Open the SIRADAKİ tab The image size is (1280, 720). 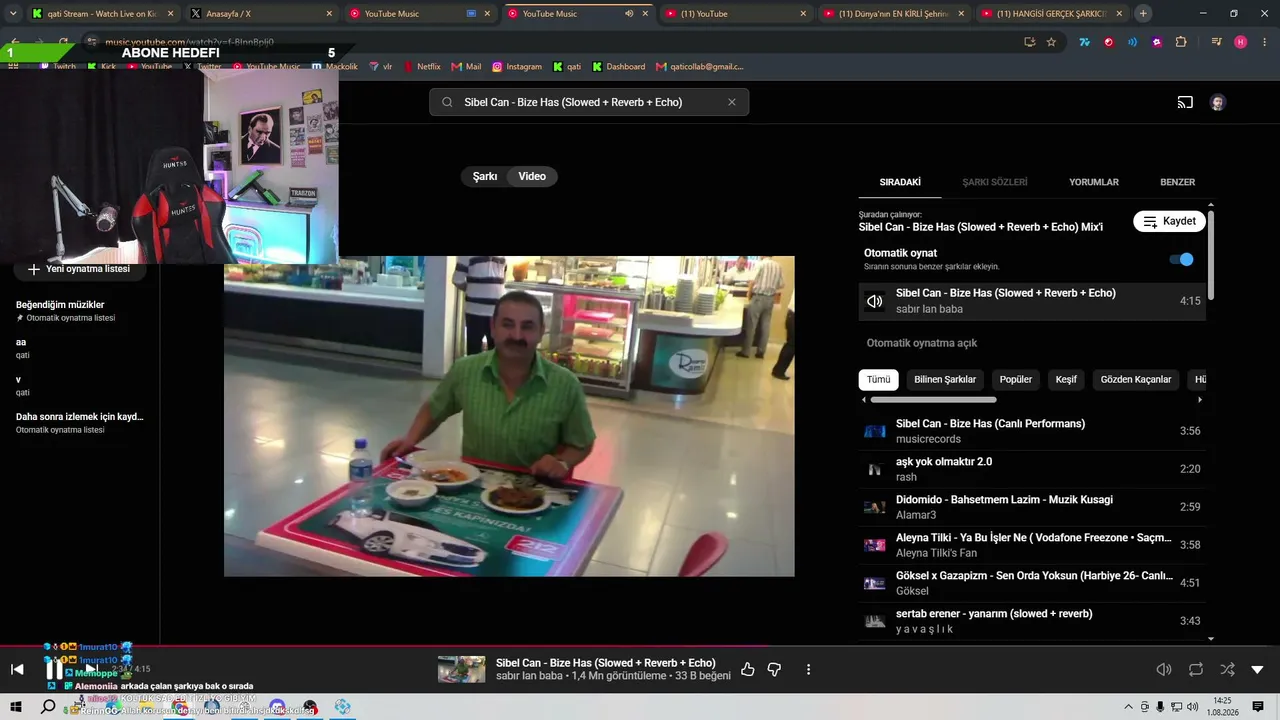pos(900,182)
